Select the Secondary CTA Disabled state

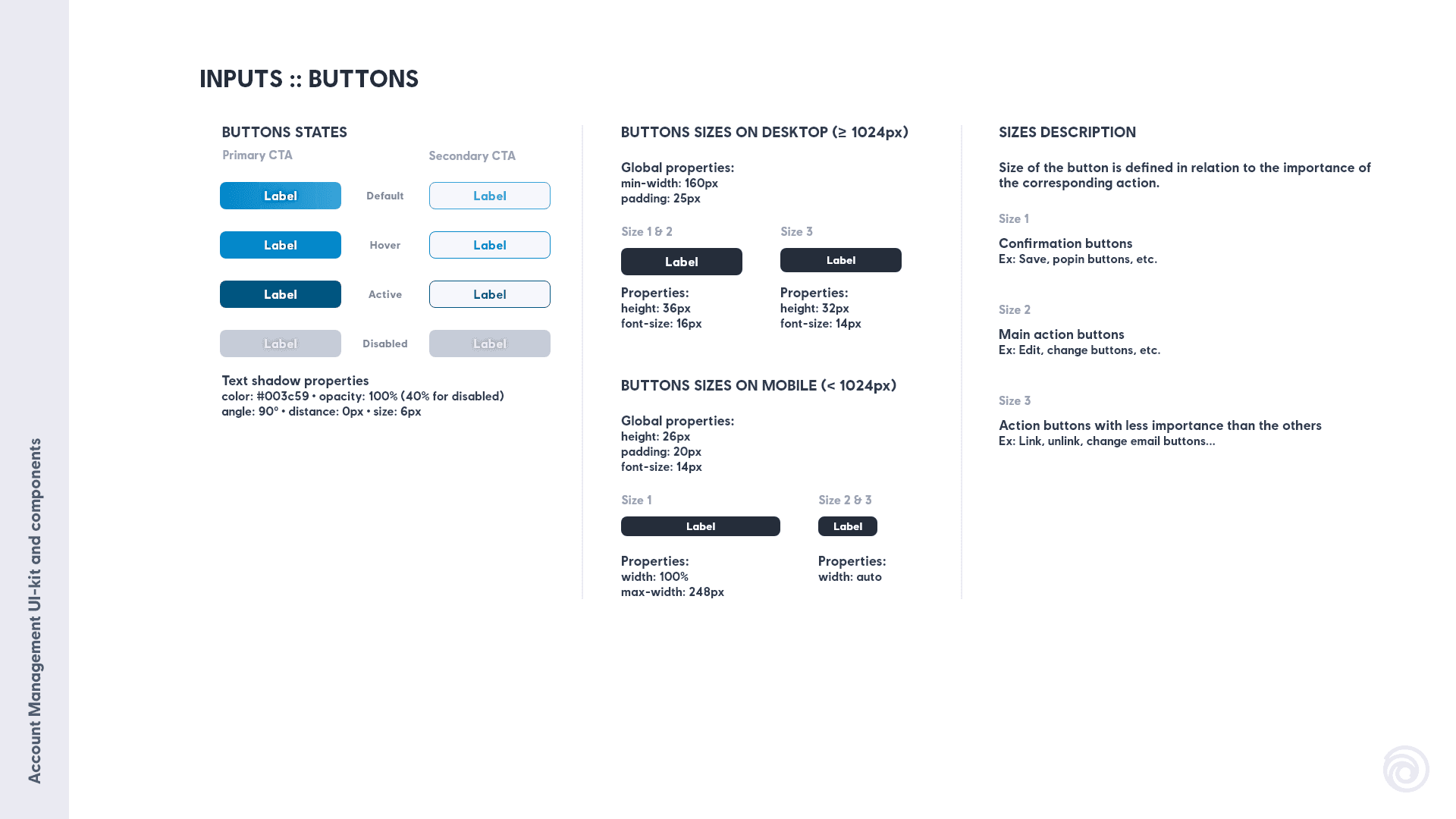[490, 343]
